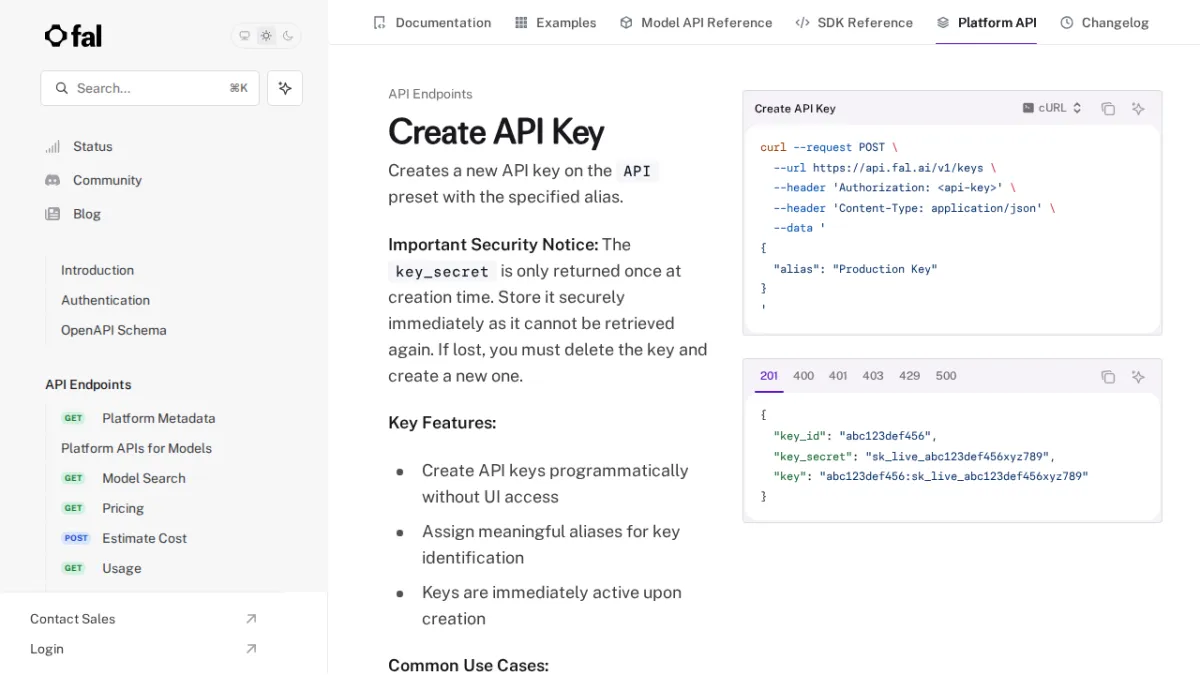This screenshot has width=1200, height=675.
Task: Open Model Search endpoint
Action: click(x=143, y=478)
